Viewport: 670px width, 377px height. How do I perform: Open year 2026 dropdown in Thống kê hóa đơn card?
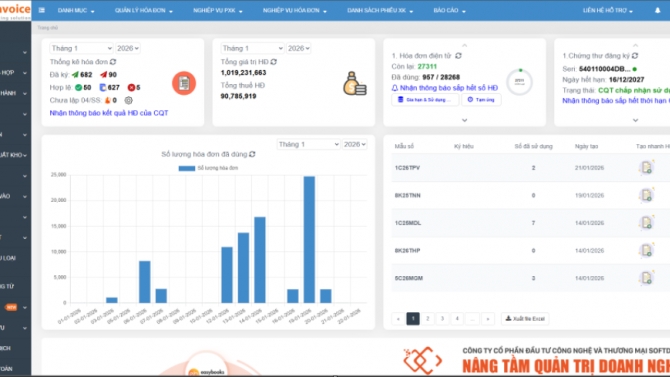128,48
